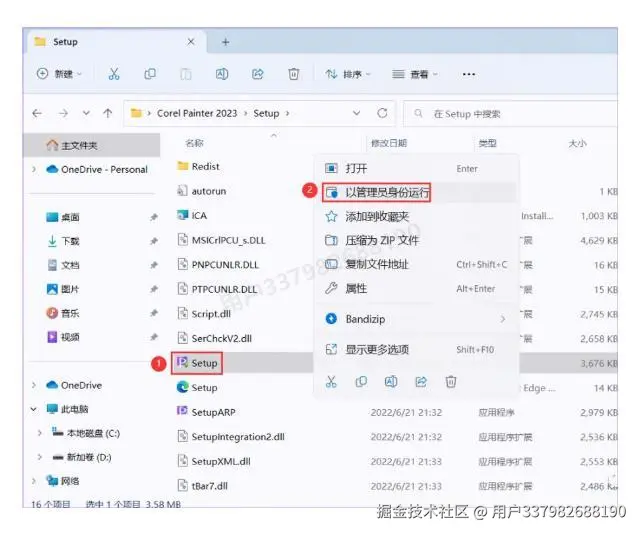Select the Redist folder
The image size is (641, 535).
tap(199, 166)
